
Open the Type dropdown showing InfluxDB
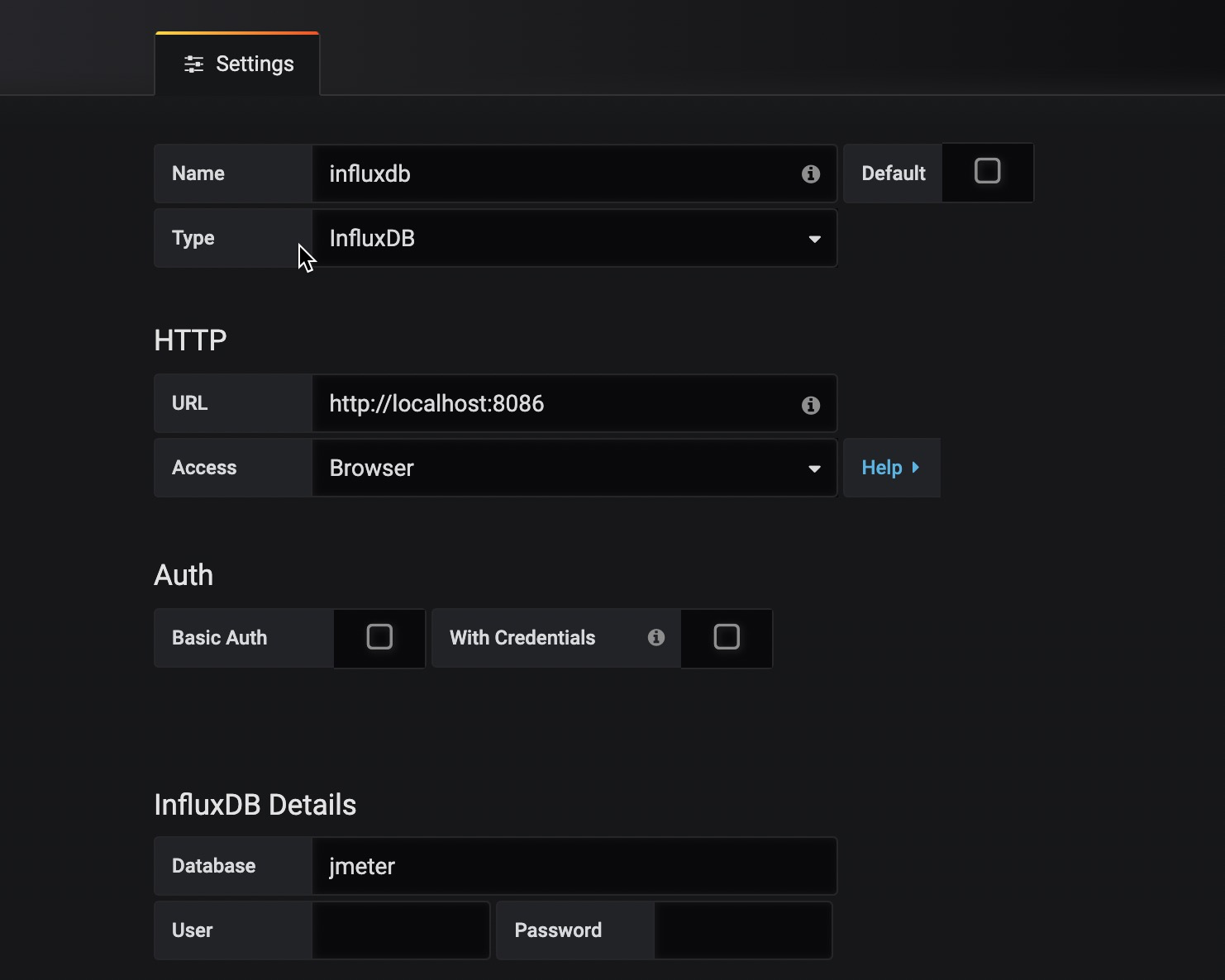pyautogui.click(x=574, y=239)
